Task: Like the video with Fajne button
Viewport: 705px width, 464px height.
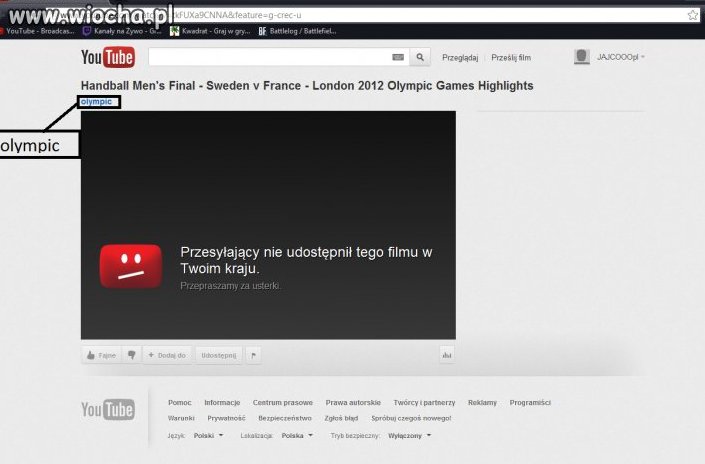Action: click(x=102, y=355)
